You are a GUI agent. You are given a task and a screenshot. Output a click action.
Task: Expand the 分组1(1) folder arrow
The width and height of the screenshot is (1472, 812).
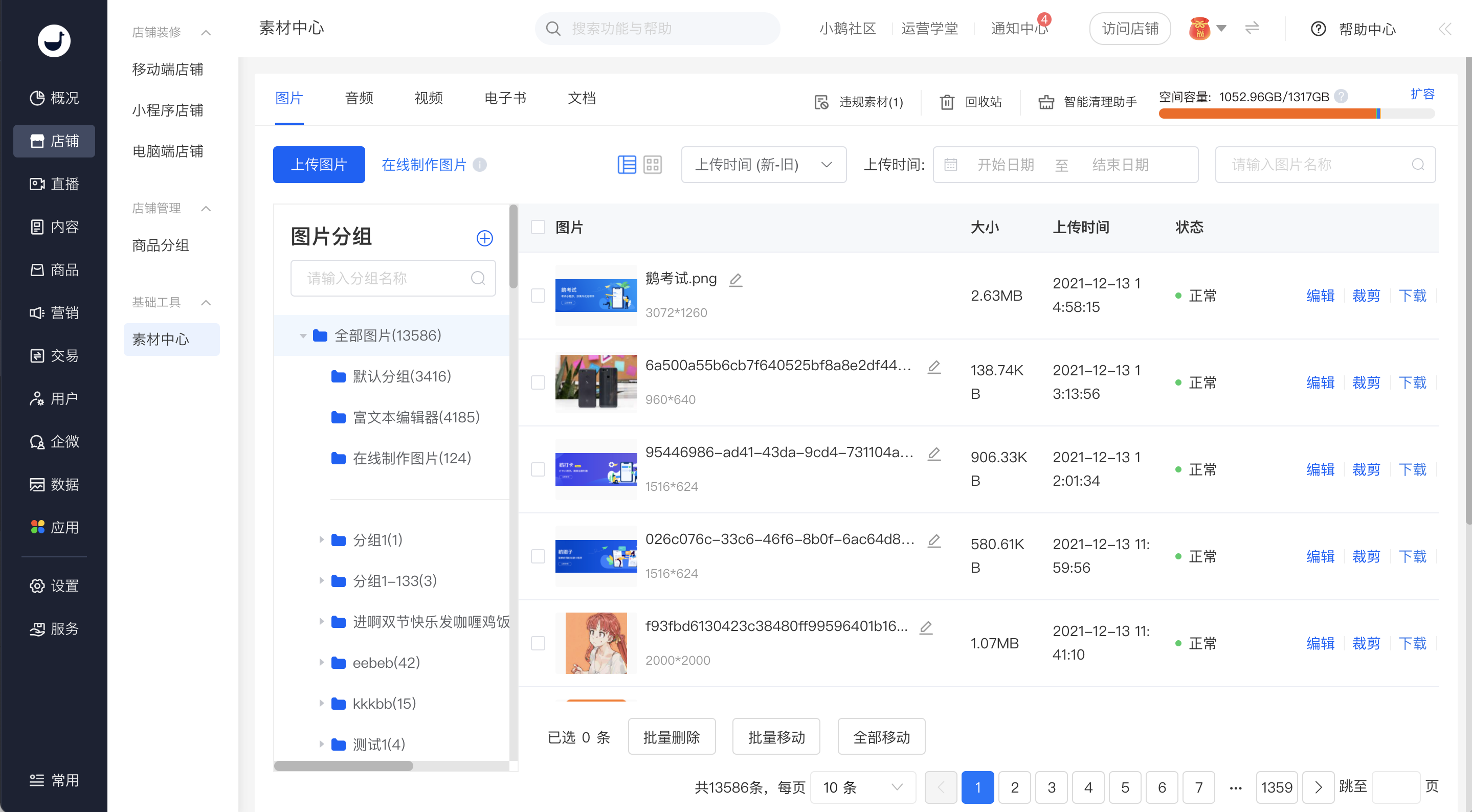click(x=321, y=539)
